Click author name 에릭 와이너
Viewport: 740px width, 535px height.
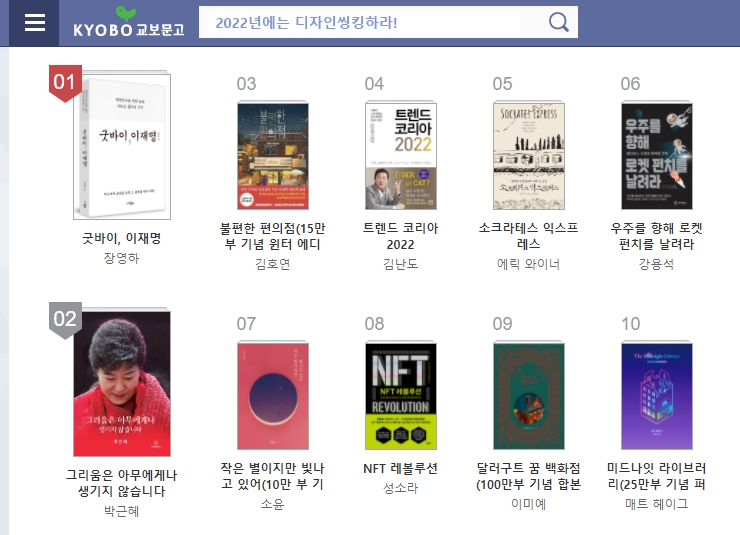pos(529,264)
